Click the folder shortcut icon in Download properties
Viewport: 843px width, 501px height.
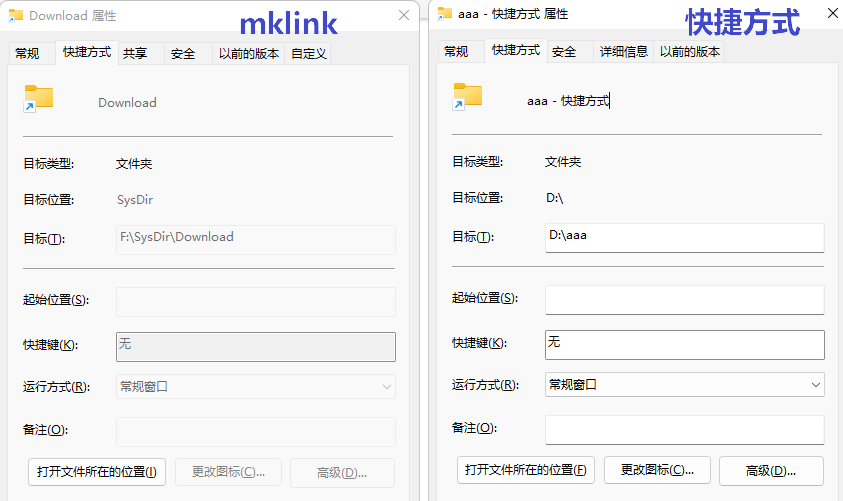pyautogui.click(x=38, y=98)
